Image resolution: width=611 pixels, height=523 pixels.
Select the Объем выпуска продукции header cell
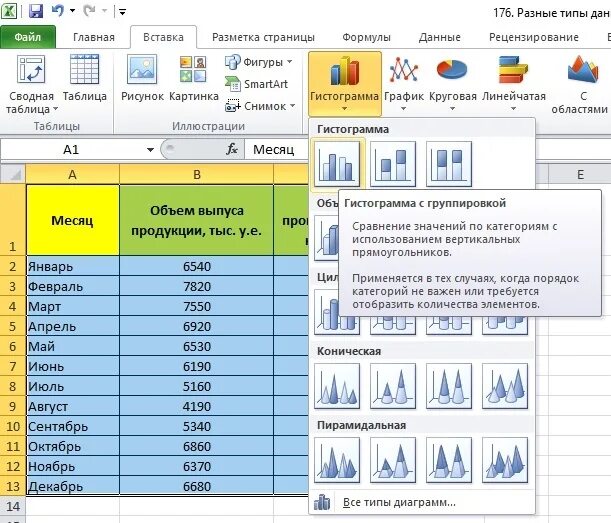tap(197, 220)
